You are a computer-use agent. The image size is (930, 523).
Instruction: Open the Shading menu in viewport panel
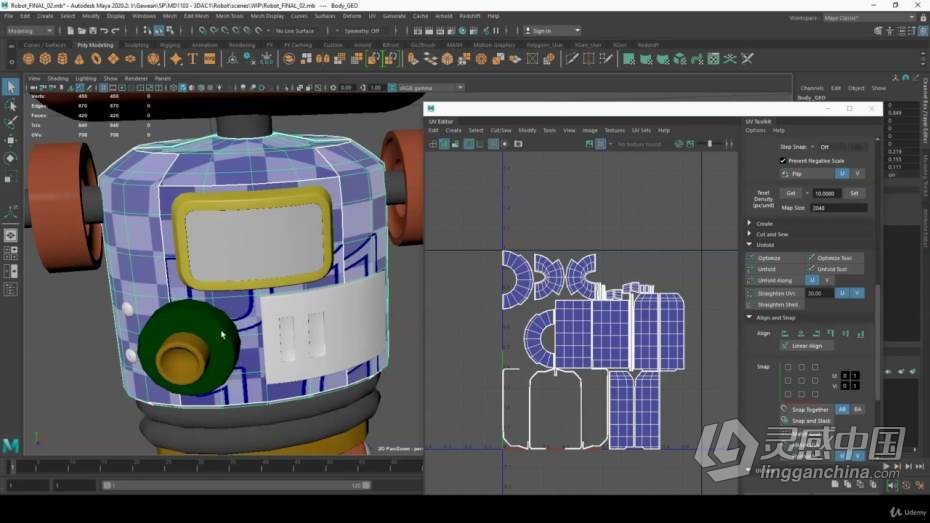[x=58, y=78]
